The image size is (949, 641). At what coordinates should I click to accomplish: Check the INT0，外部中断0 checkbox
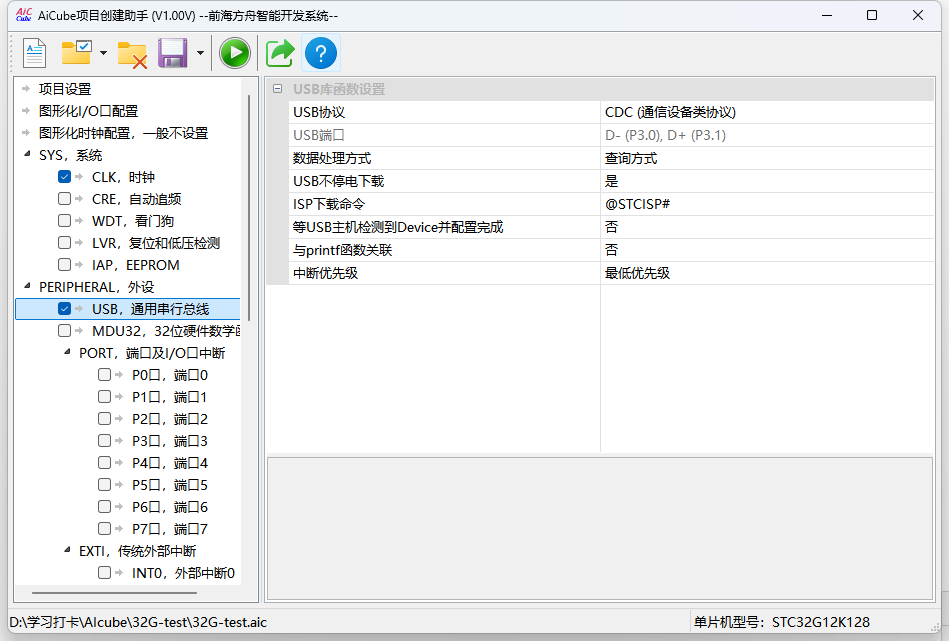(104, 573)
